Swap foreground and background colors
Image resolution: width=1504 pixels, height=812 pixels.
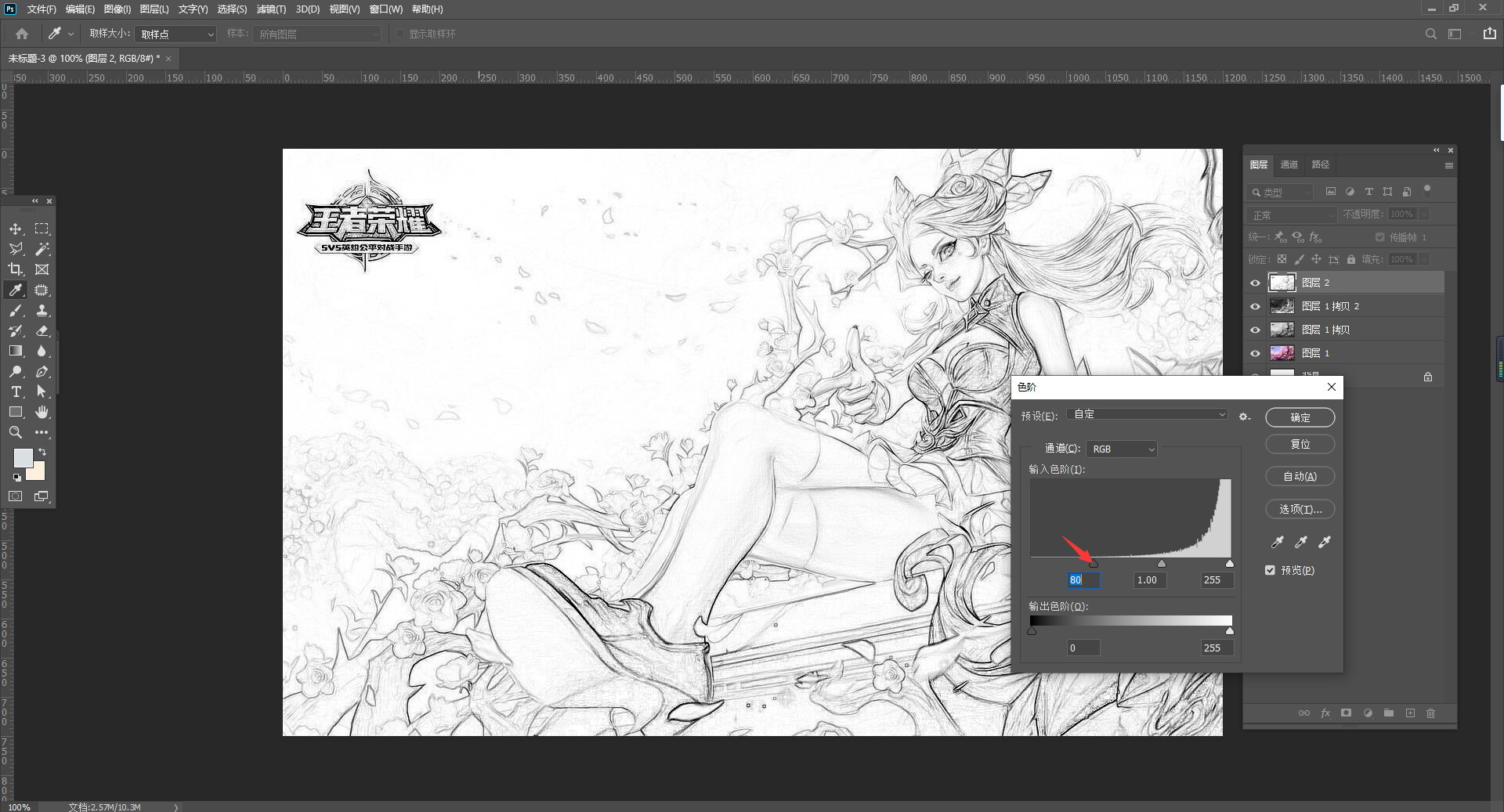click(42, 452)
